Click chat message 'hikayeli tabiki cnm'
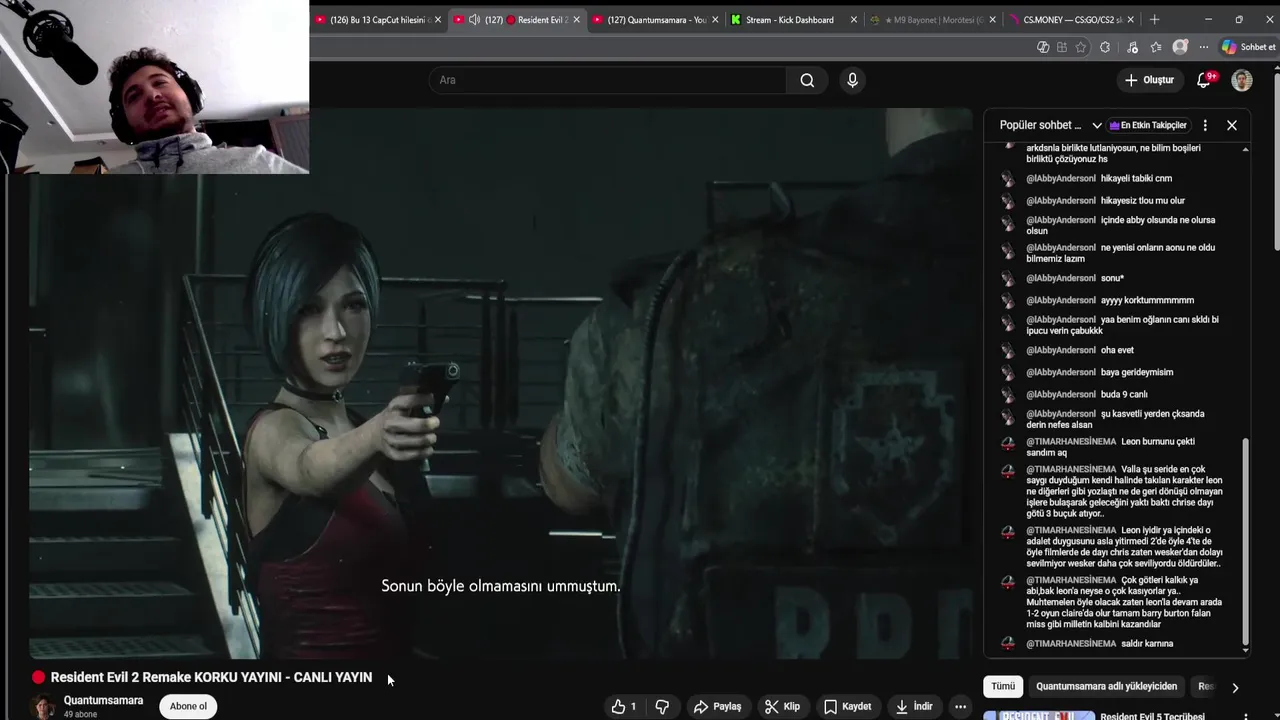The image size is (1280, 720). tap(1136, 178)
